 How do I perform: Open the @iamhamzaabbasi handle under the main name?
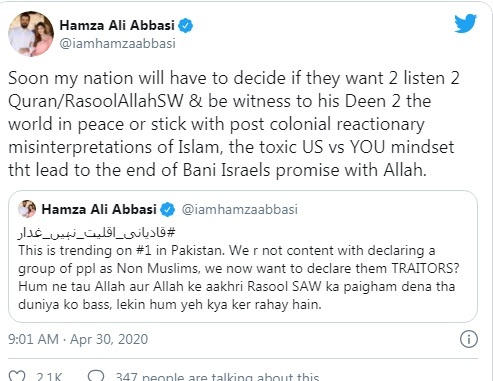117,43
